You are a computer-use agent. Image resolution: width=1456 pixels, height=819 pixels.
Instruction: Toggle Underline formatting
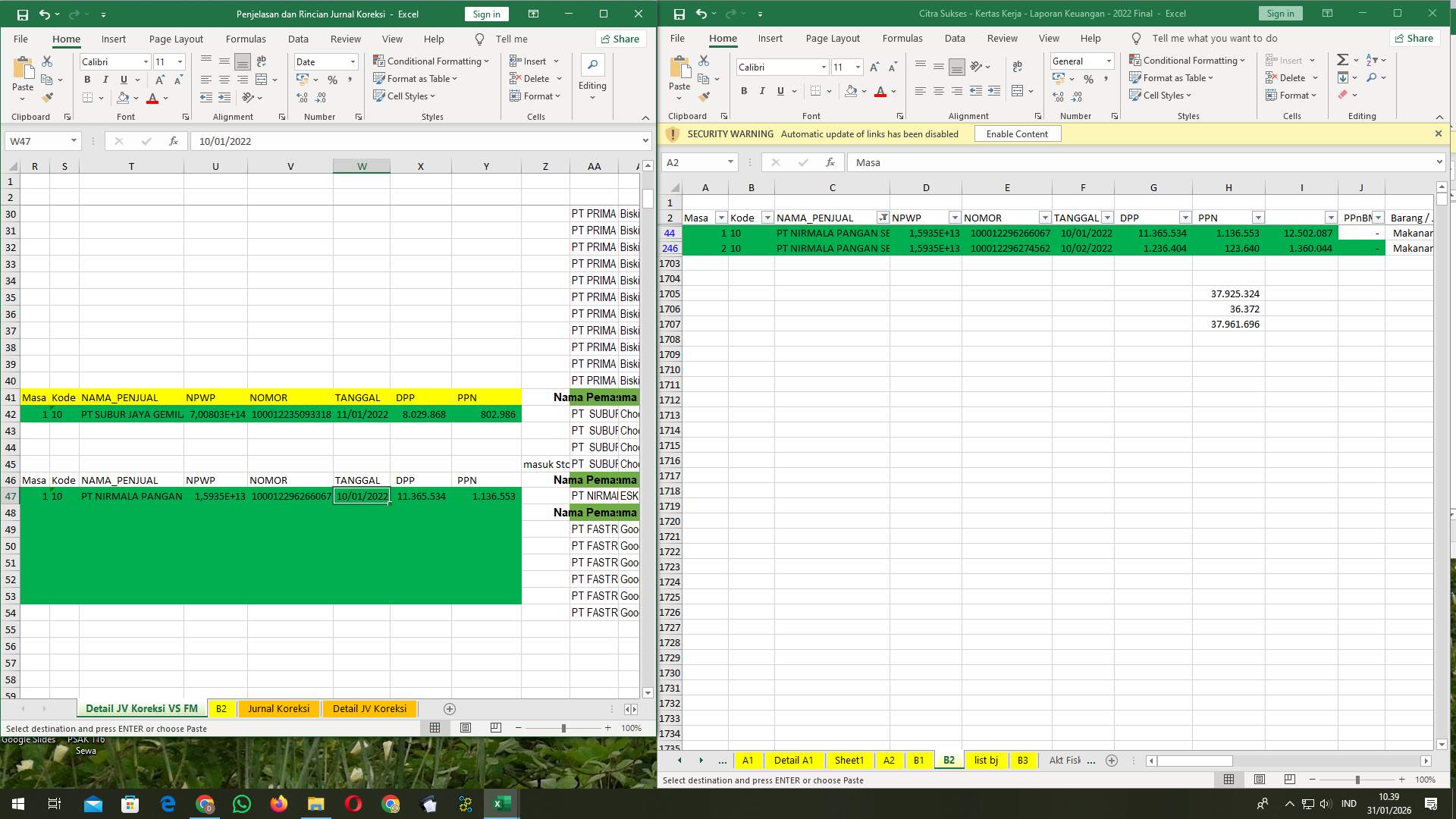(123, 79)
